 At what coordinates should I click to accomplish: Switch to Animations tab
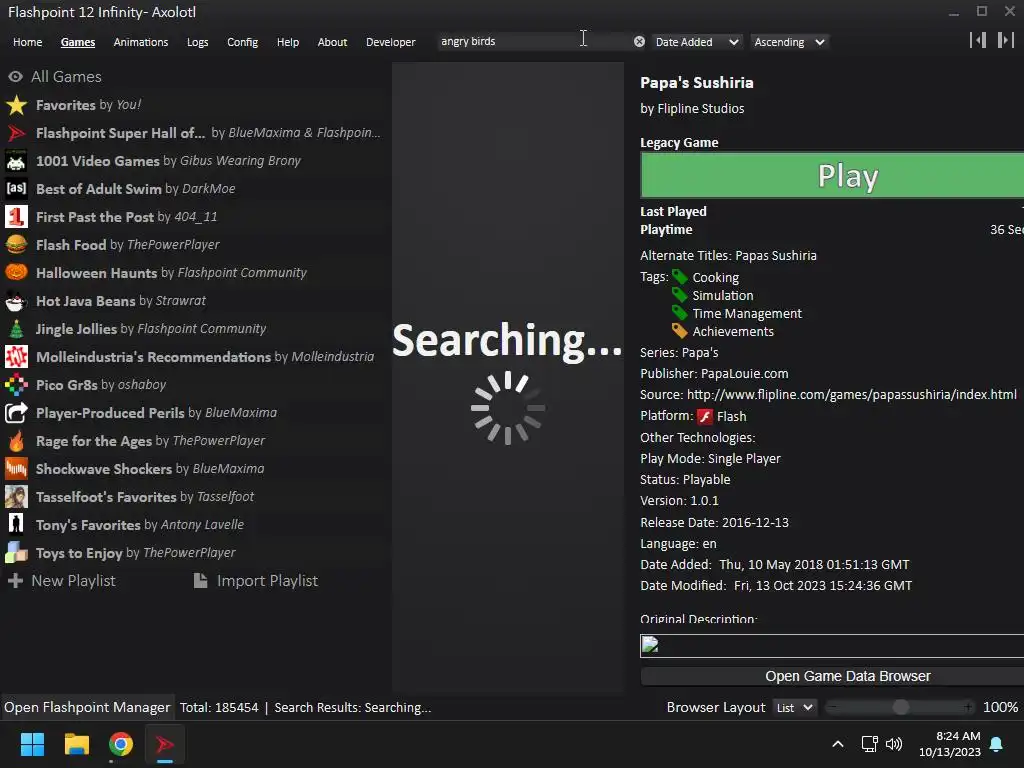[141, 42]
